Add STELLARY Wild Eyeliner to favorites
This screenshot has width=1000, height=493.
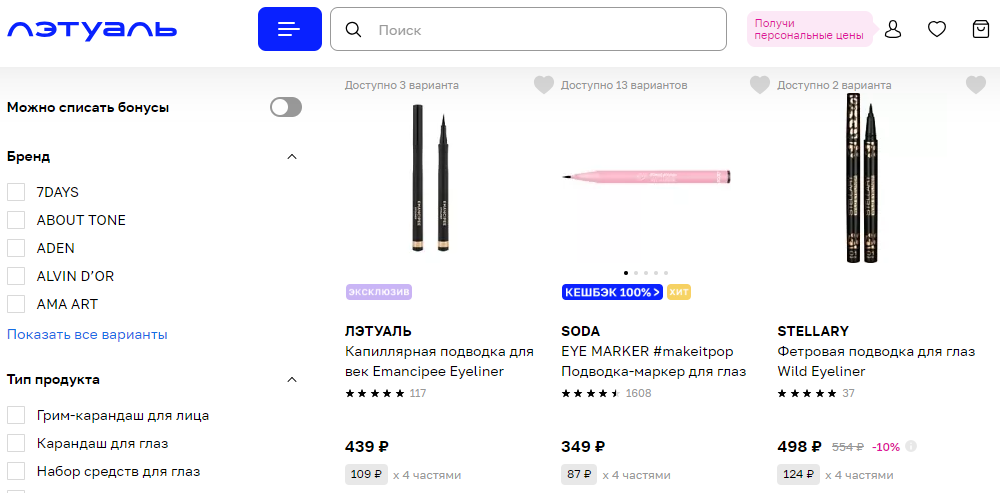pyautogui.click(x=976, y=85)
